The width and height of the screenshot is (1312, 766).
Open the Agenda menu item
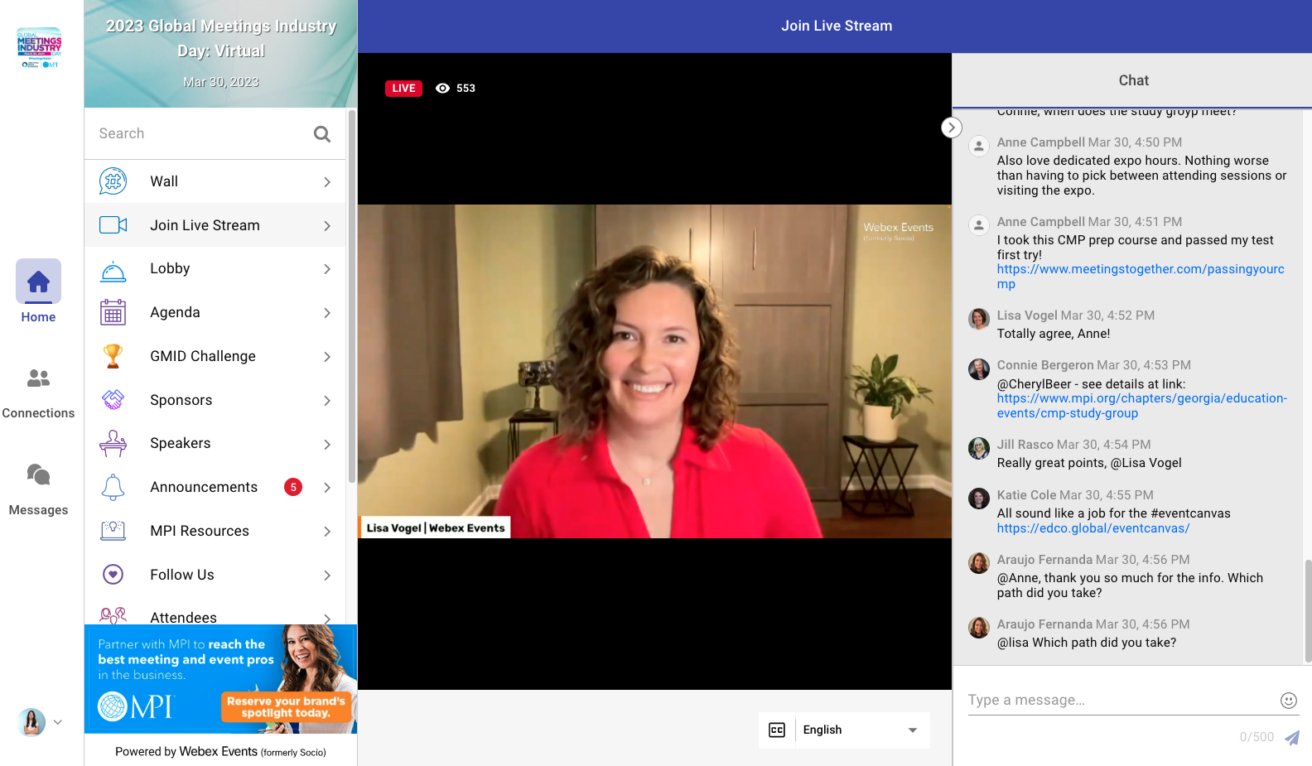[x=215, y=313]
